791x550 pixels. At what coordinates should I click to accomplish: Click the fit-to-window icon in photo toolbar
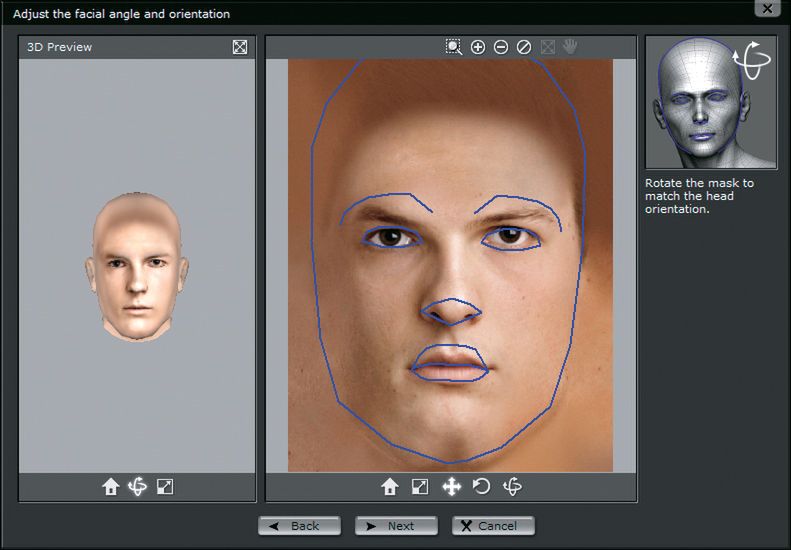coord(547,47)
